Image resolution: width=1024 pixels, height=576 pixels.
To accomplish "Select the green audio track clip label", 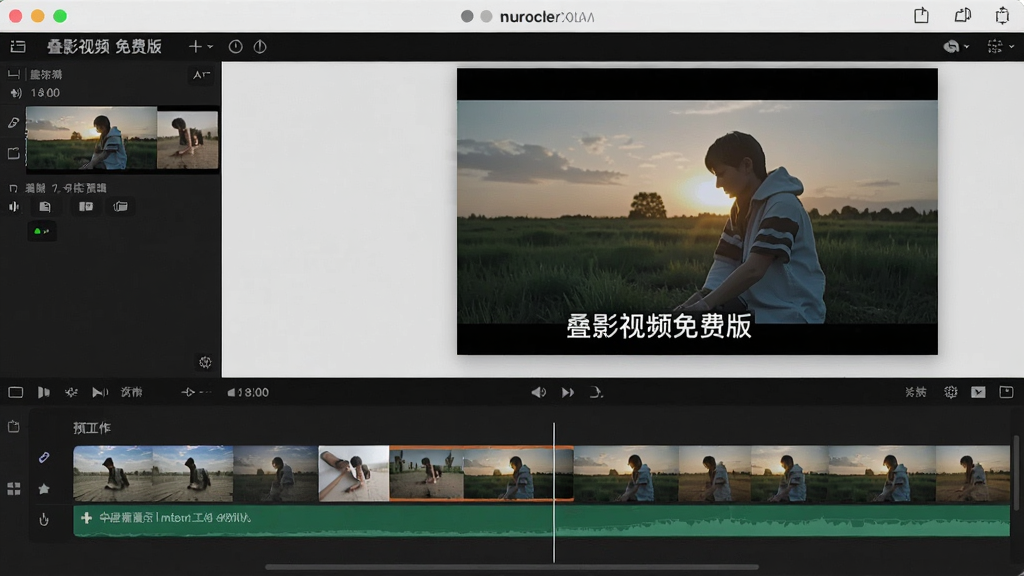I will click(174, 518).
